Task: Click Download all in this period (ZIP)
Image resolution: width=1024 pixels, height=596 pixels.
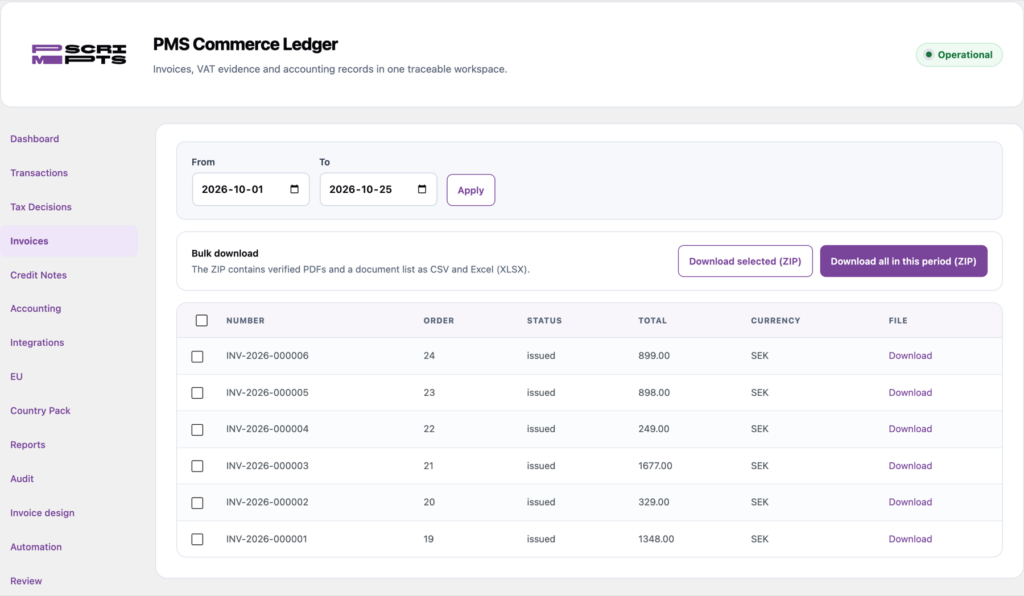Action: 904,261
